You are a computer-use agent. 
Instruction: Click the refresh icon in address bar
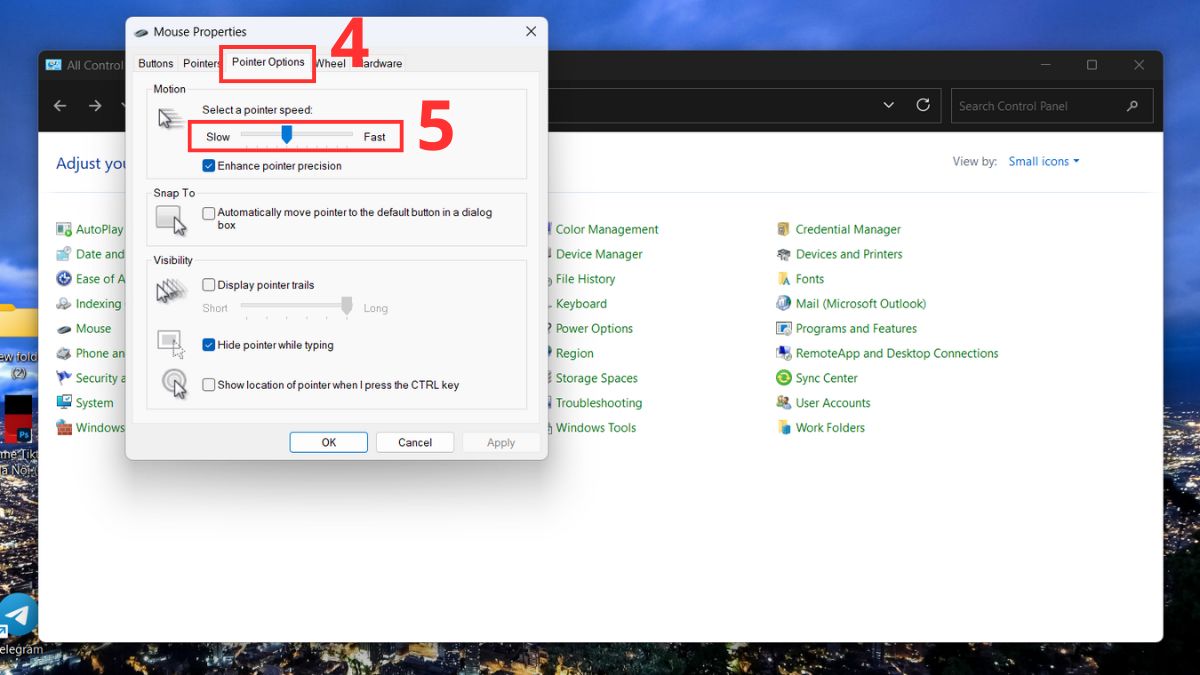923,105
